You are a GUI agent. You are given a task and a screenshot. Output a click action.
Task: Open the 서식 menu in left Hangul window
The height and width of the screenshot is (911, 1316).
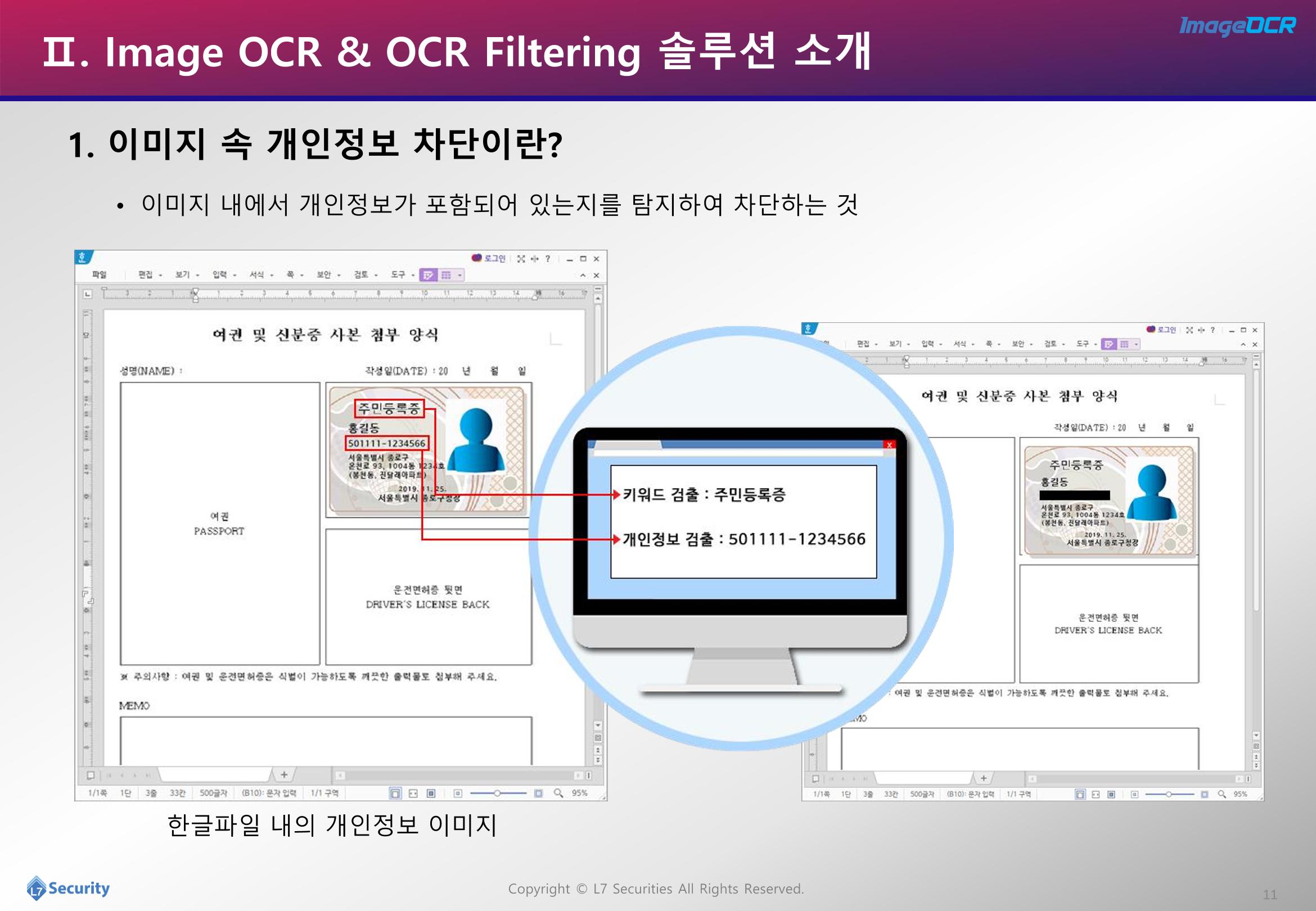coord(257,274)
